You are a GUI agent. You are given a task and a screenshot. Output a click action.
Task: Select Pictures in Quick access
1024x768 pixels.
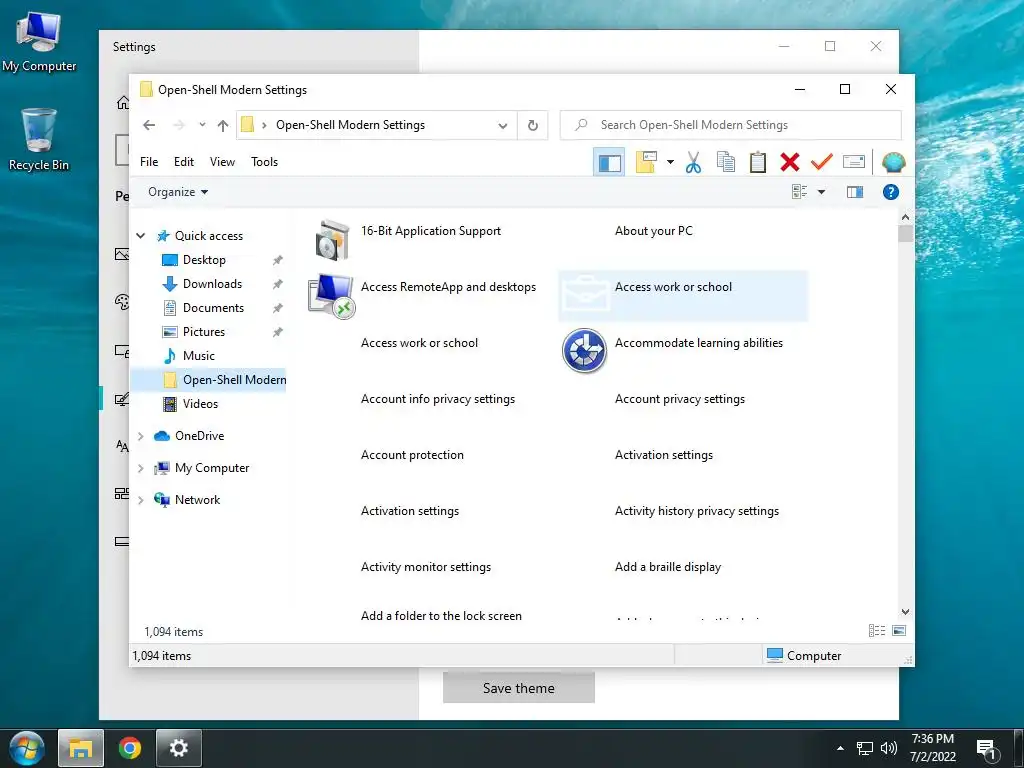point(204,332)
